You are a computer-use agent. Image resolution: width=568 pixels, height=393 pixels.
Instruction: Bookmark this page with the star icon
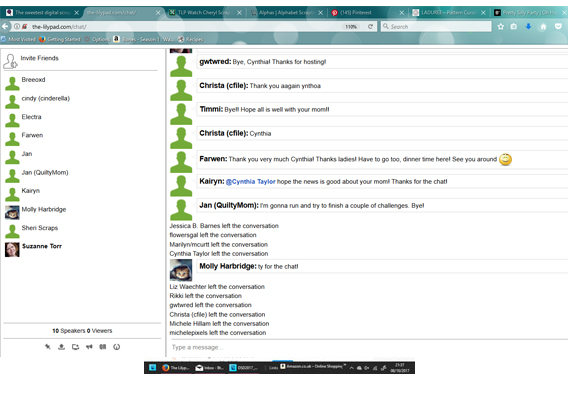[x=501, y=26]
